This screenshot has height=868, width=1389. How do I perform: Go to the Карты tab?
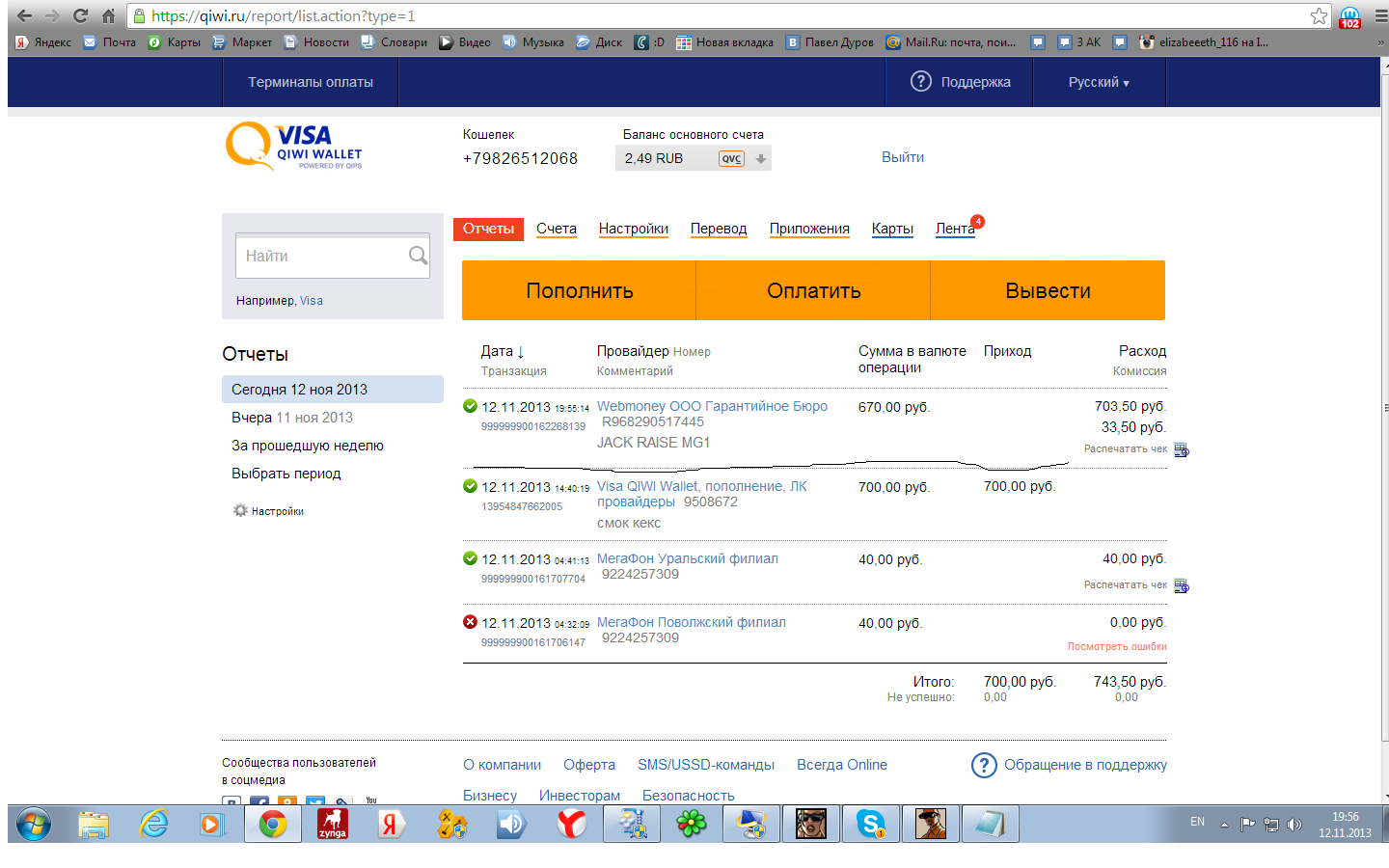click(x=892, y=229)
